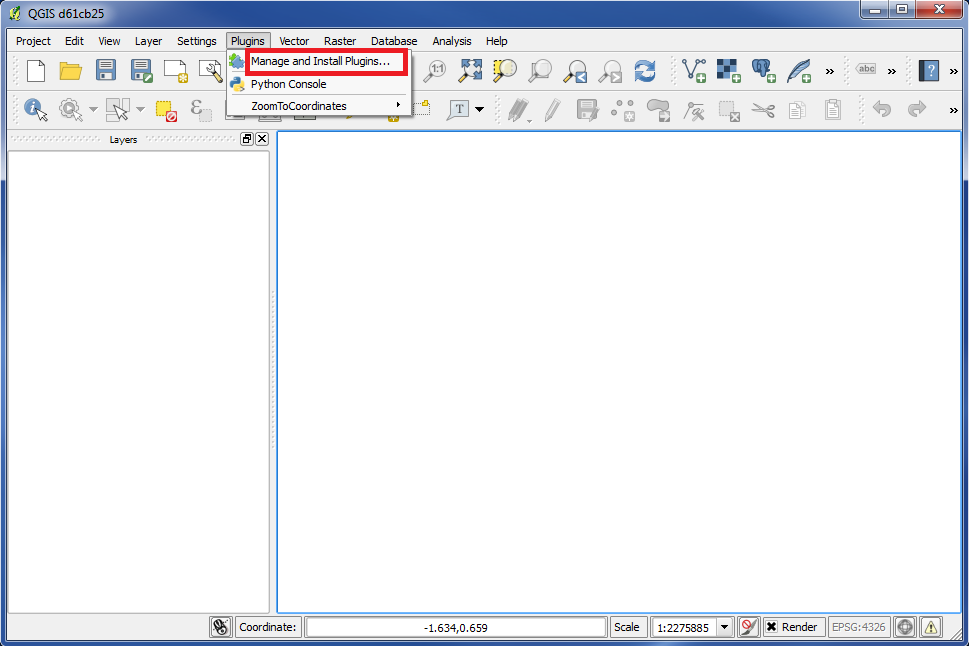Open the Scale dropdown arrow
Screen dimensions: 969x646
(724, 627)
